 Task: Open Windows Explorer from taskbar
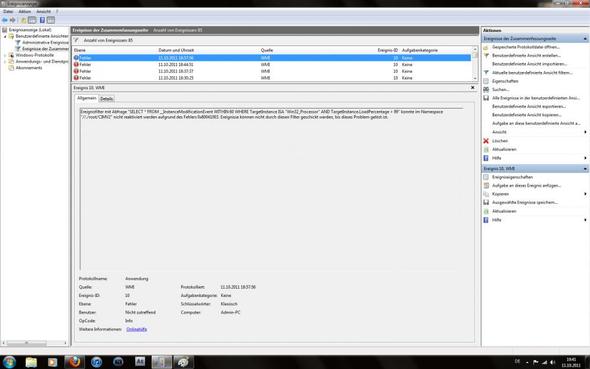[x=31, y=362]
